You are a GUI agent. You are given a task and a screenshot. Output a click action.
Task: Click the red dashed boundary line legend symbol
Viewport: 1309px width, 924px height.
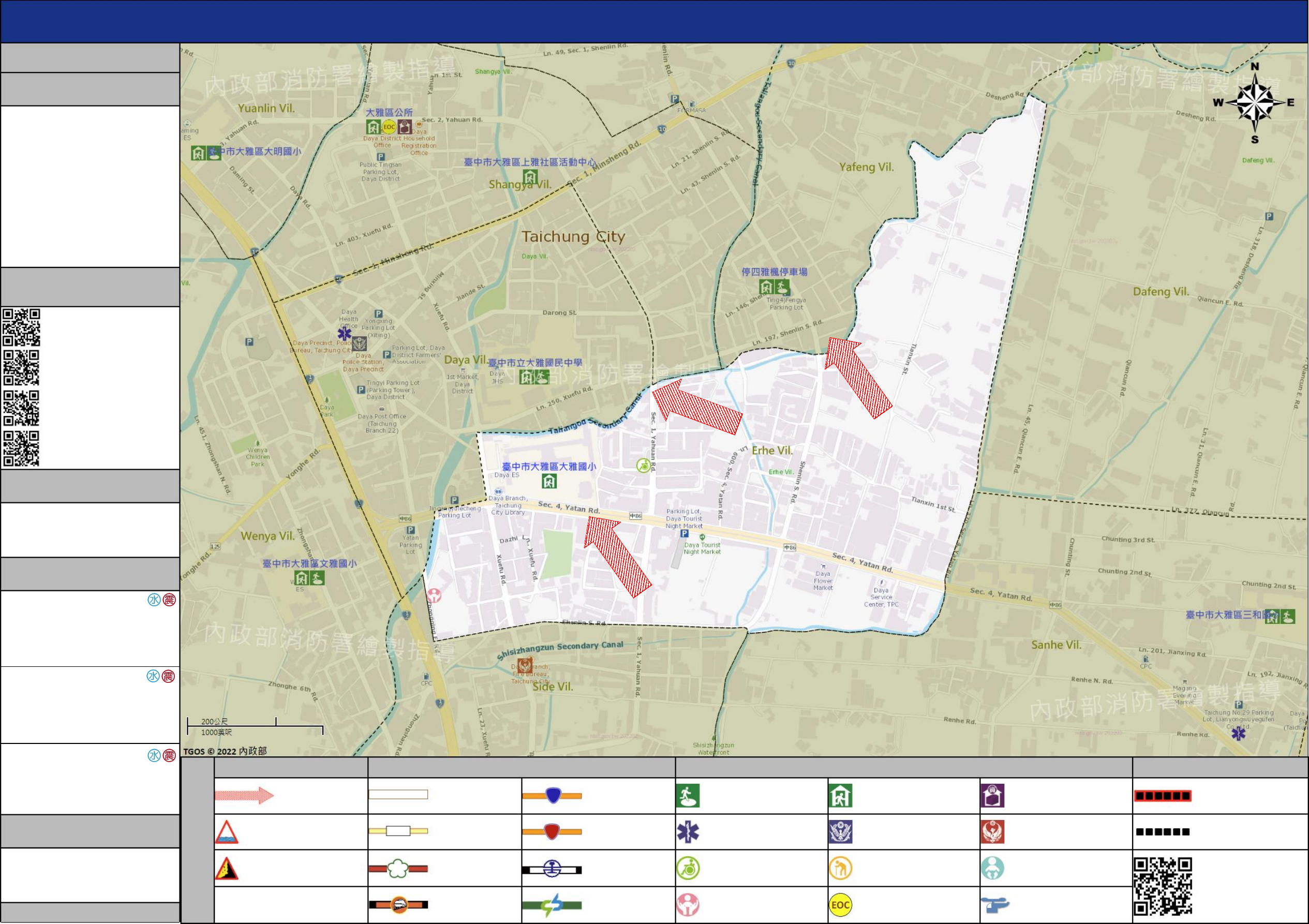point(1162,796)
